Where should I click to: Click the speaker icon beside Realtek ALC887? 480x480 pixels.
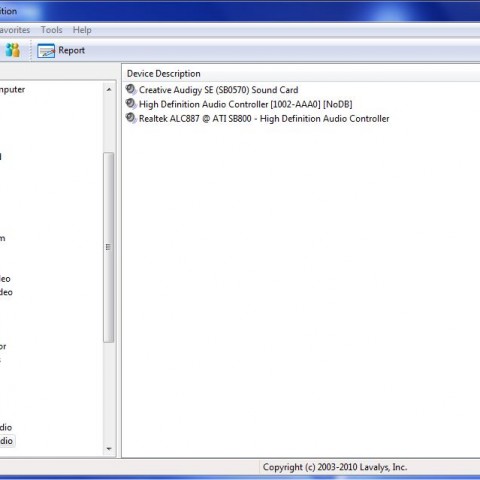pyautogui.click(x=131, y=118)
